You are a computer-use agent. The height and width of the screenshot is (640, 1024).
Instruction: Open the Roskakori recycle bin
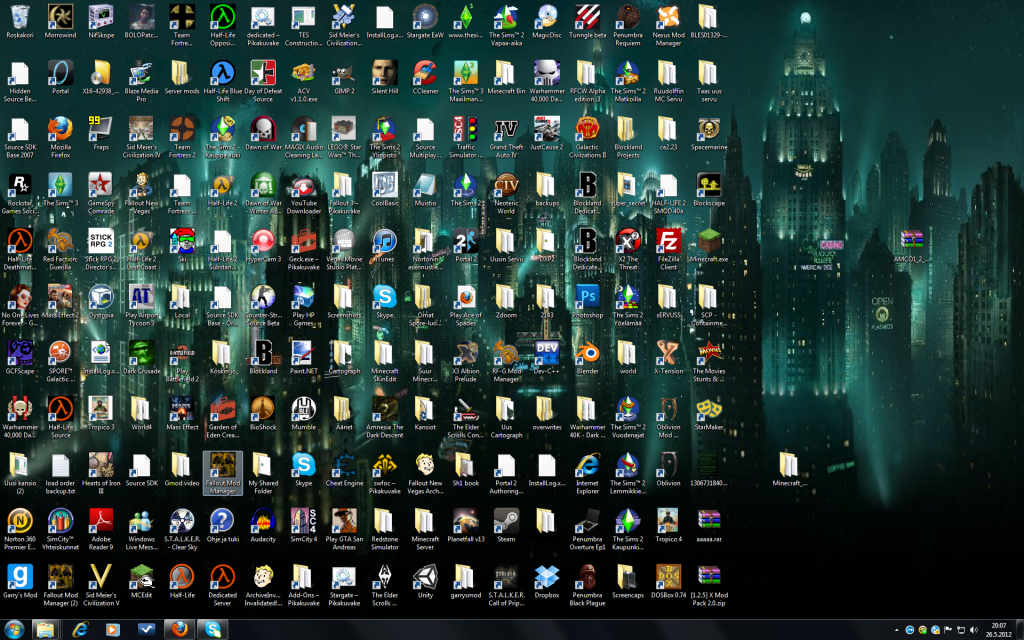(20, 22)
